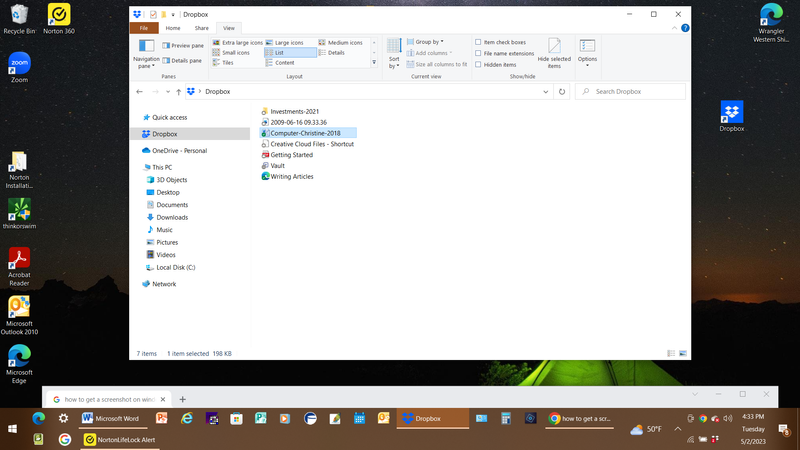Expand the address bar history dropdown
The height and width of the screenshot is (450, 800).
545,92
